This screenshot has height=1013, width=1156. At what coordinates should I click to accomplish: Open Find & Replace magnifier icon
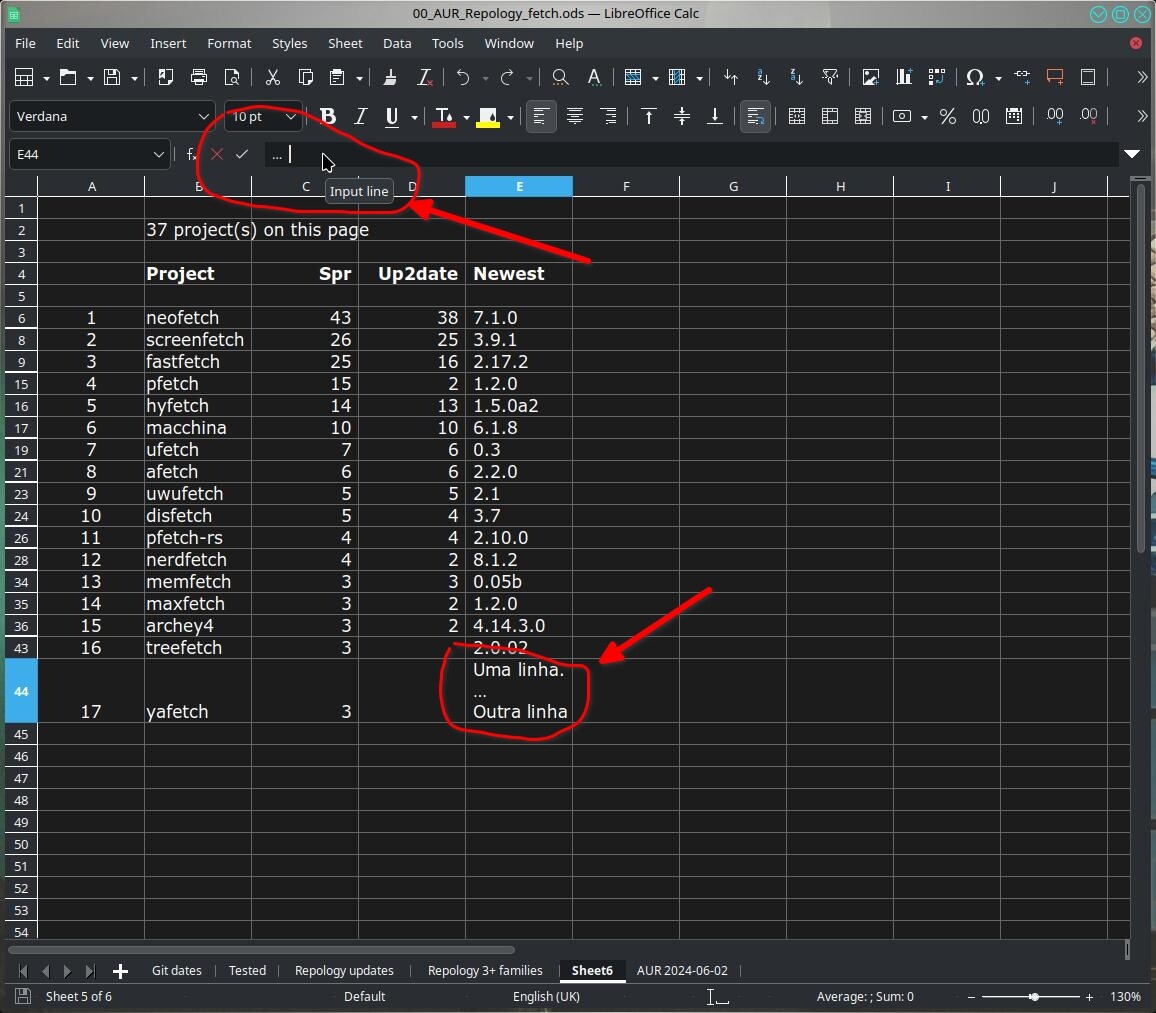[x=560, y=77]
